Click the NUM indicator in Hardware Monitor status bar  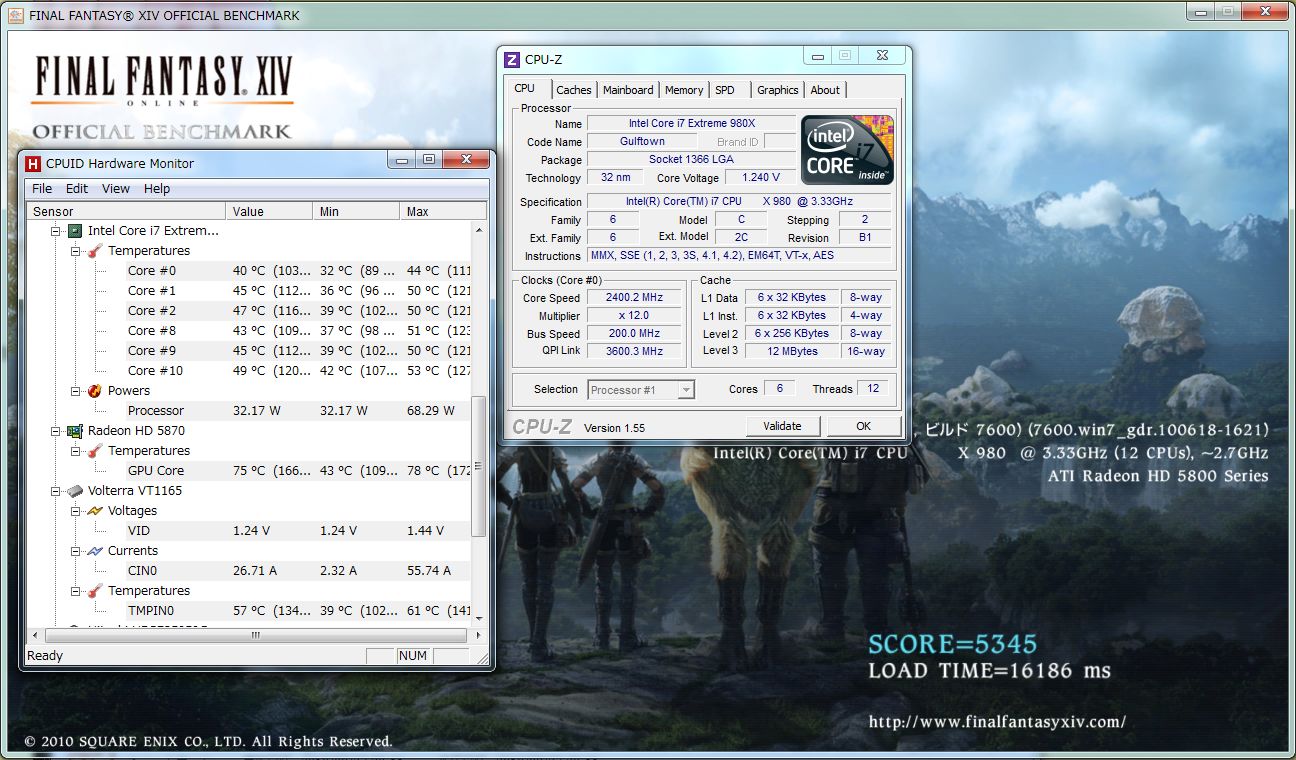point(412,656)
